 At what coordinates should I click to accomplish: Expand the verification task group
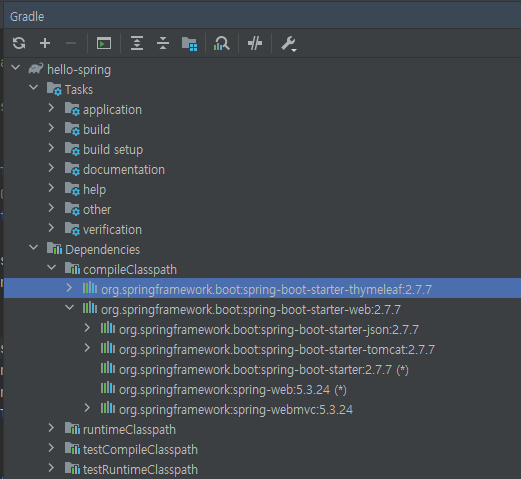[51, 228]
